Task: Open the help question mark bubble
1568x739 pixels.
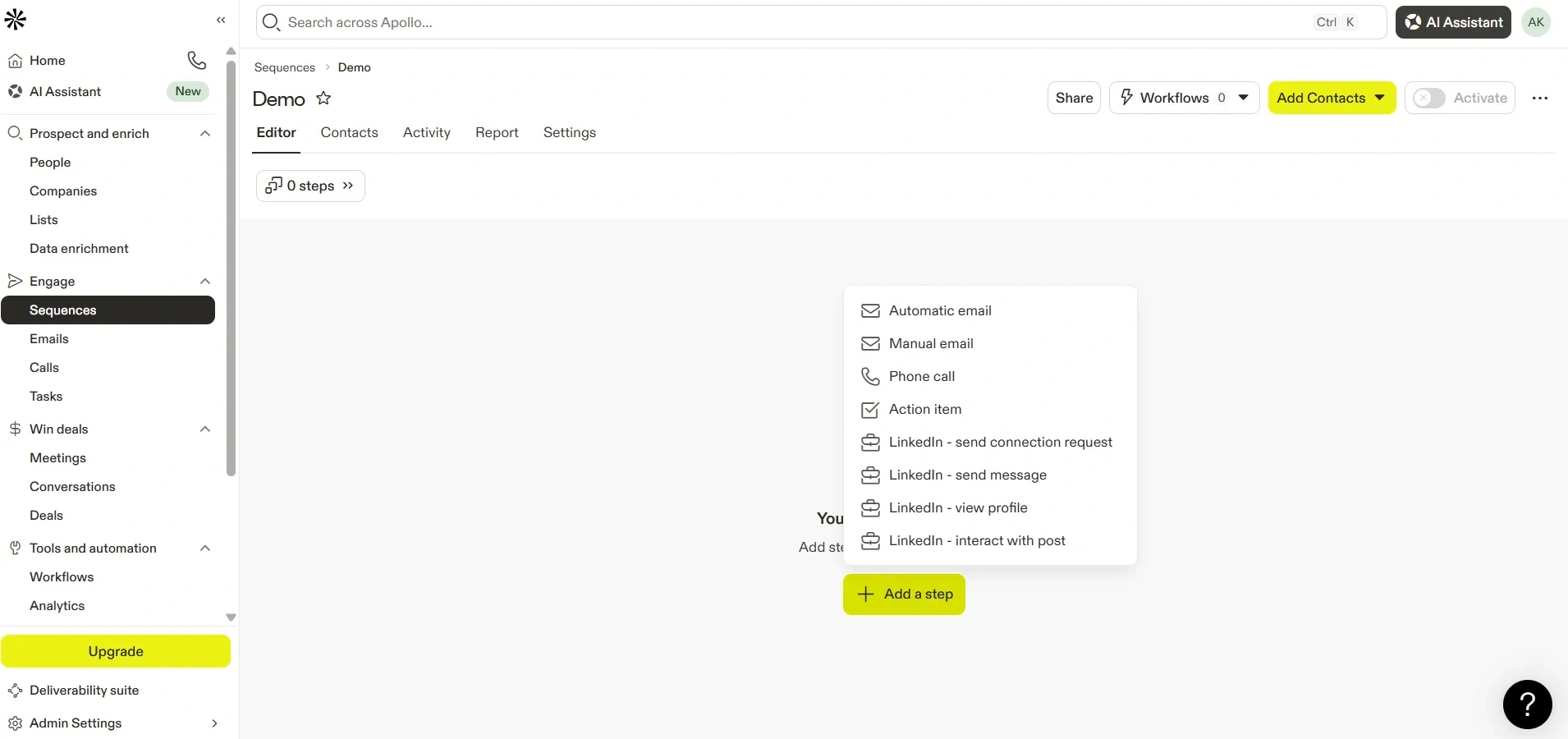Action: tap(1527, 704)
